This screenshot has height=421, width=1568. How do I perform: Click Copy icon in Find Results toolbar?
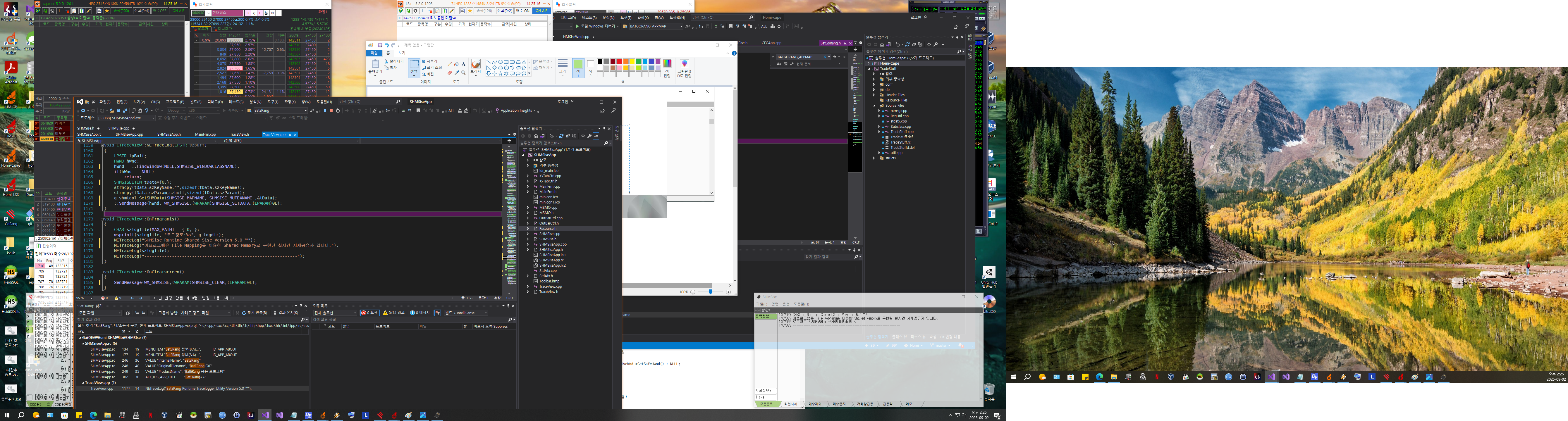click(x=128, y=313)
